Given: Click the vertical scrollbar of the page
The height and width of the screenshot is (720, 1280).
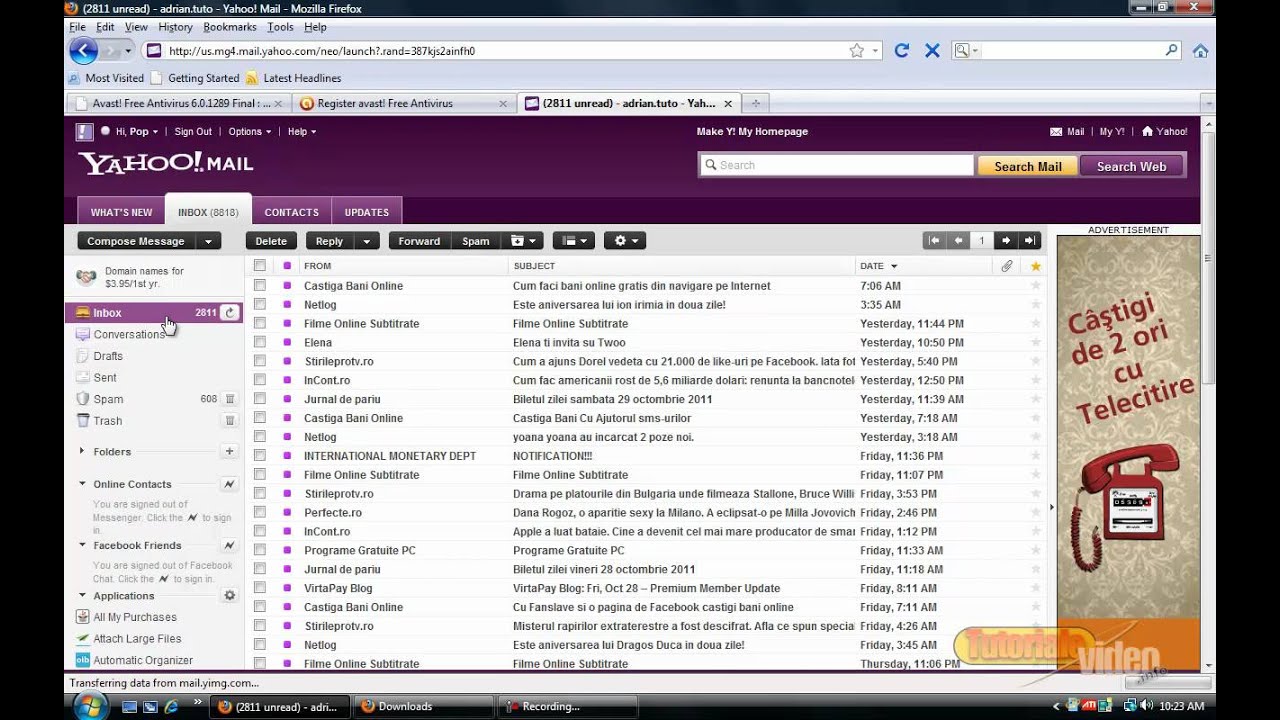Looking at the screenshot, I should point(1208,400).
